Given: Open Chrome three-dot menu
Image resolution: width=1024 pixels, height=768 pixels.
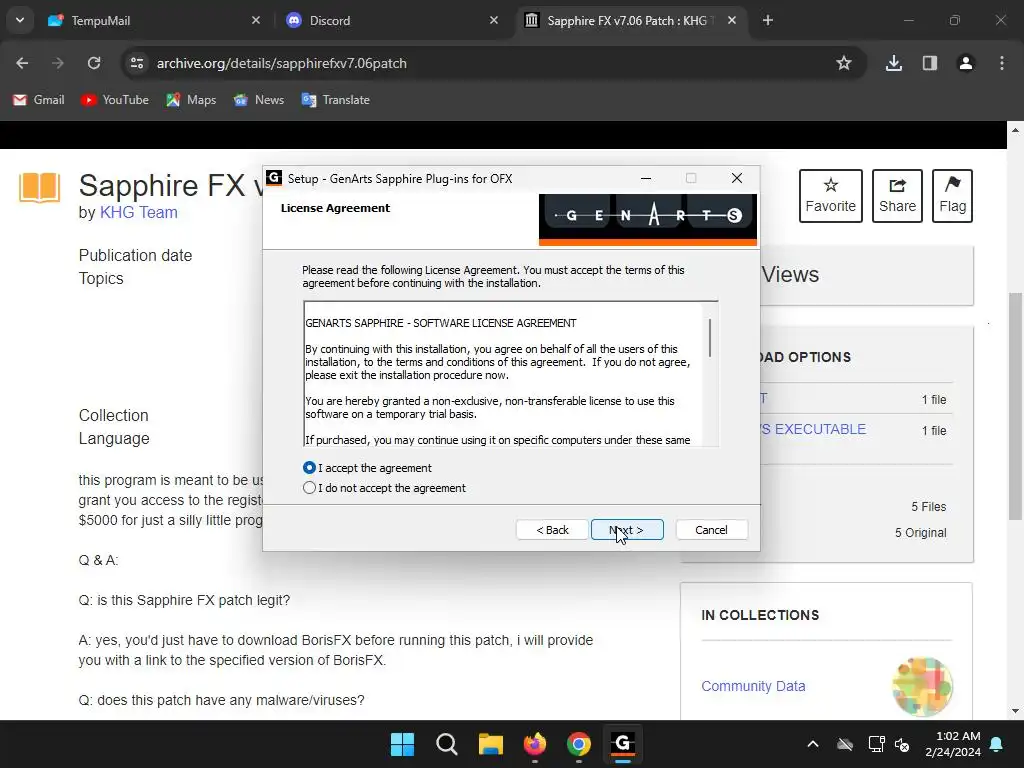Looking at the screenshot, I should click(x=1002, y=63).
